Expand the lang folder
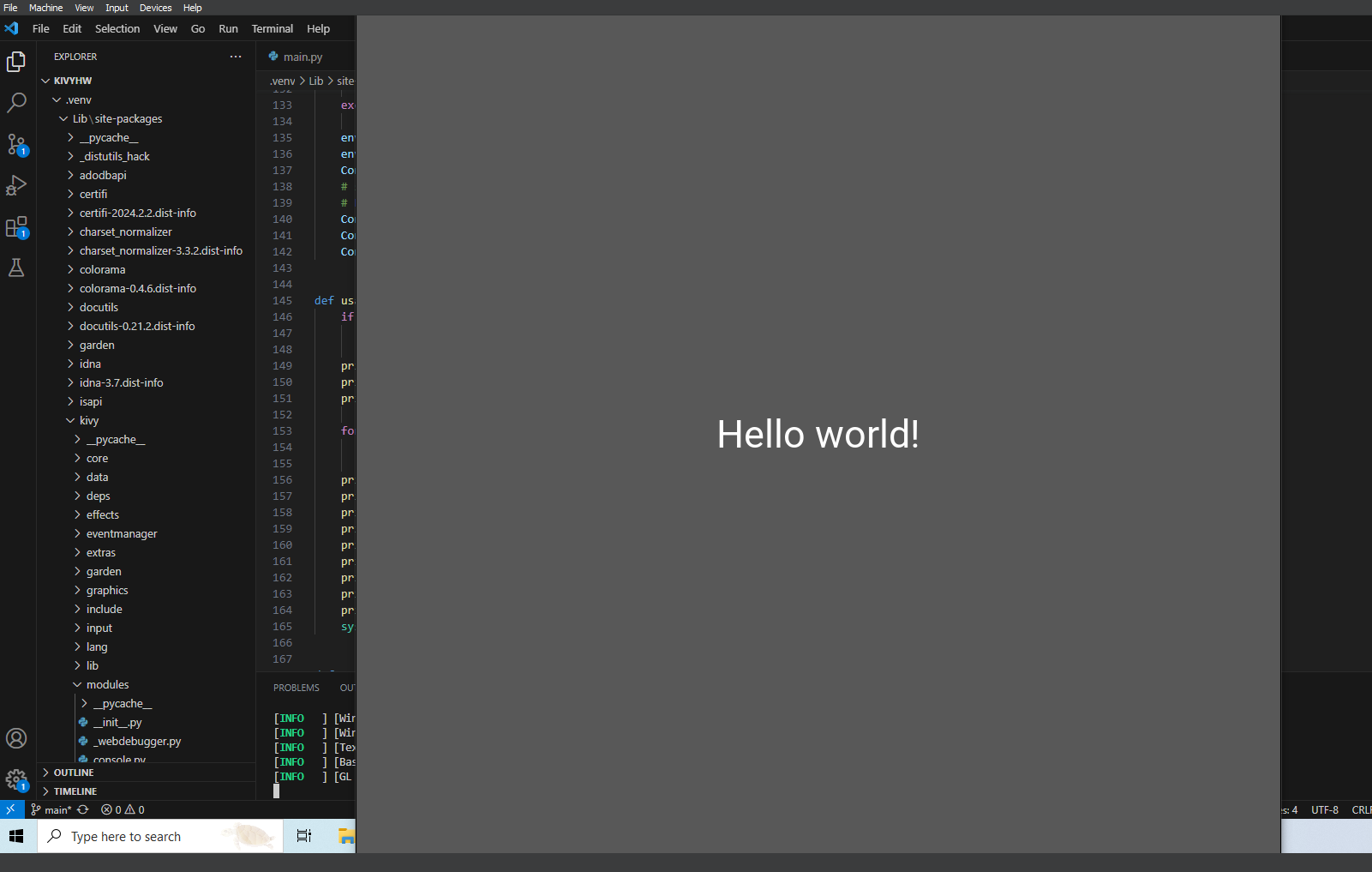Image resolution: width=1372 pixels, height=872 pixels. coord(97,646)
